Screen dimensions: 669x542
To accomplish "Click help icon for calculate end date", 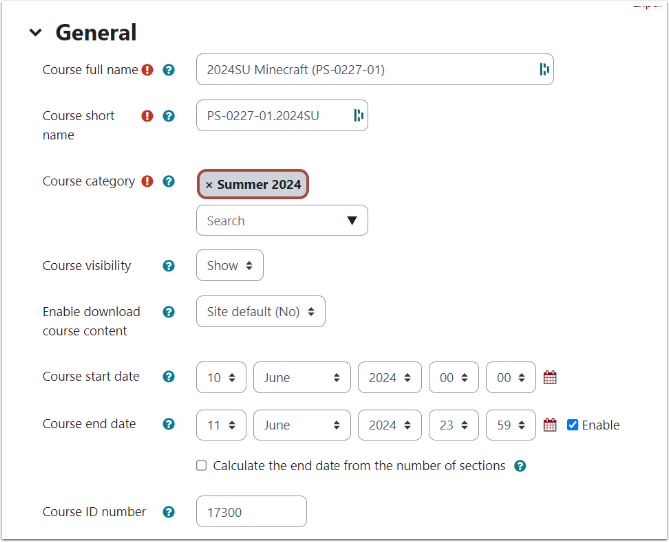I will pyautogui.click(x=520, y=466).
